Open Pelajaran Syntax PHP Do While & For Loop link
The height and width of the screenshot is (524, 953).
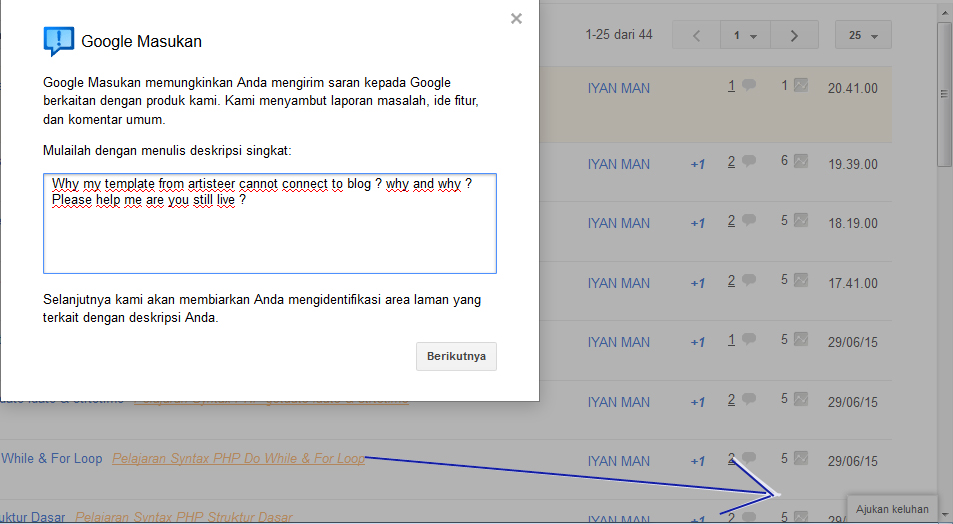[238, 458]
